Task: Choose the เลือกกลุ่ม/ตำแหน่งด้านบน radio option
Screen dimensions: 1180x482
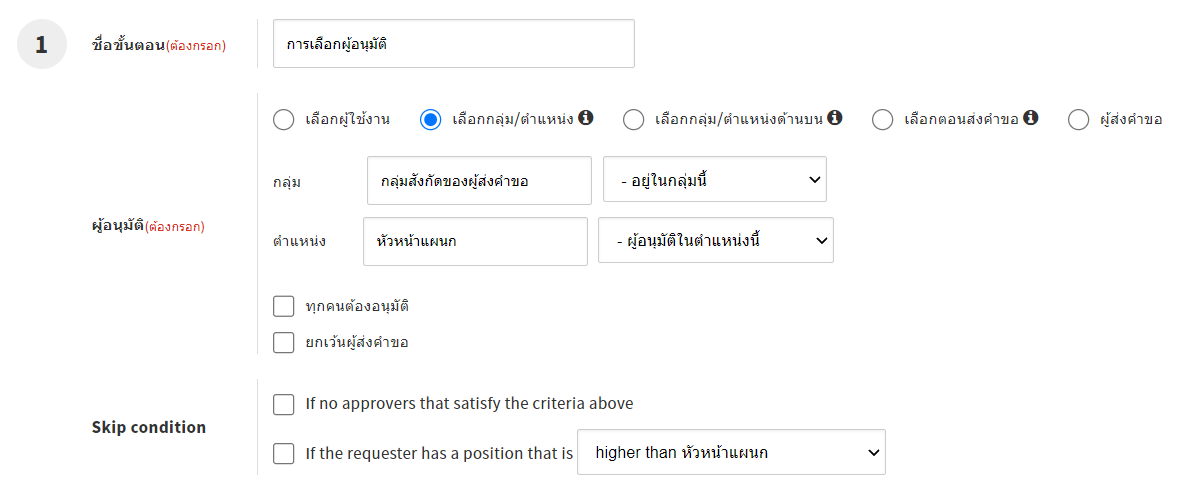Action: pos(633,120)
